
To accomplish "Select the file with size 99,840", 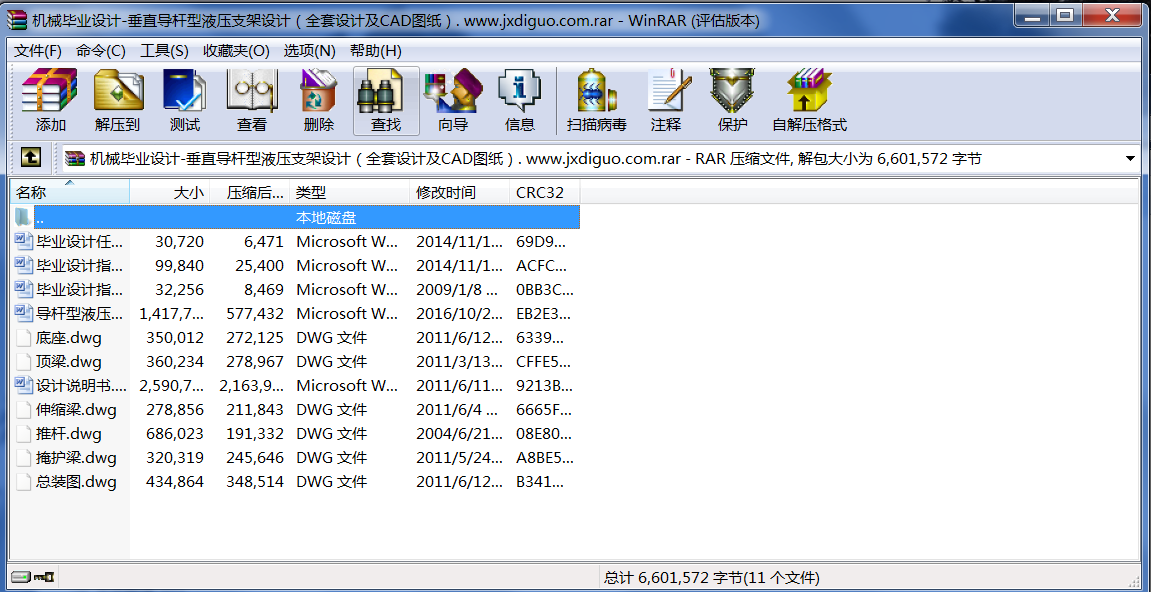I will [x=296, y=265].
